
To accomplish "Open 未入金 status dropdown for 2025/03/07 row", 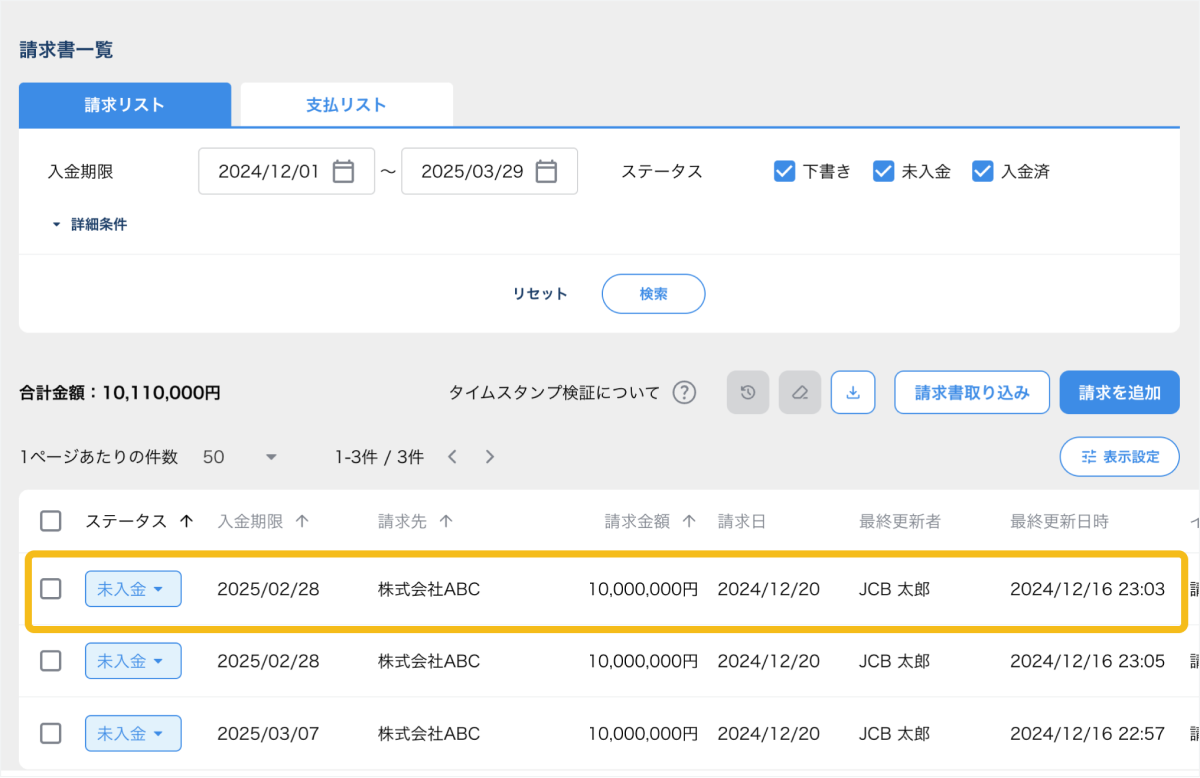I will point(133,734).
